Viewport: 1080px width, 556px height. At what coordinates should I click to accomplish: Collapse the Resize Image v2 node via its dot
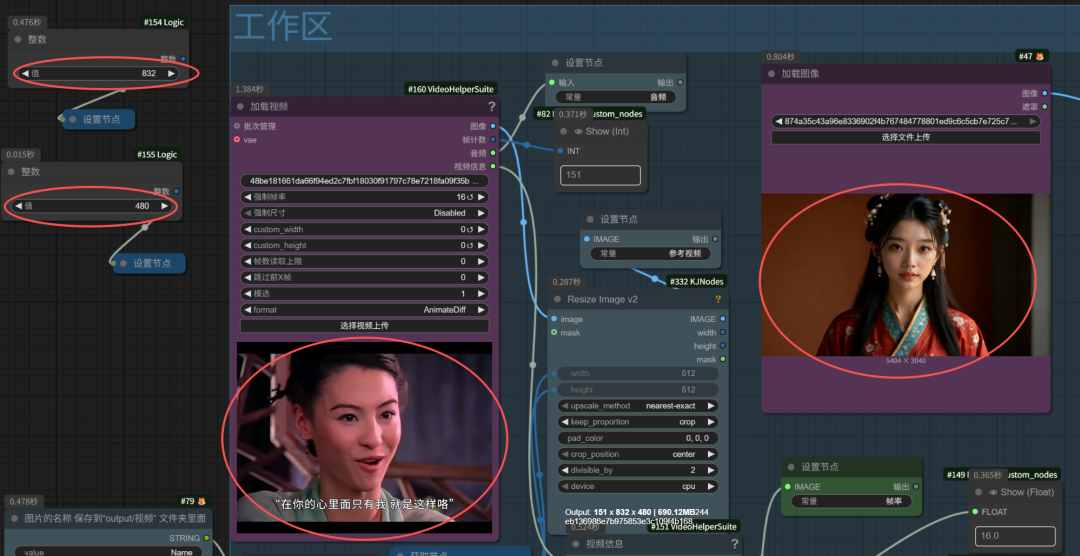coord(558,300)
